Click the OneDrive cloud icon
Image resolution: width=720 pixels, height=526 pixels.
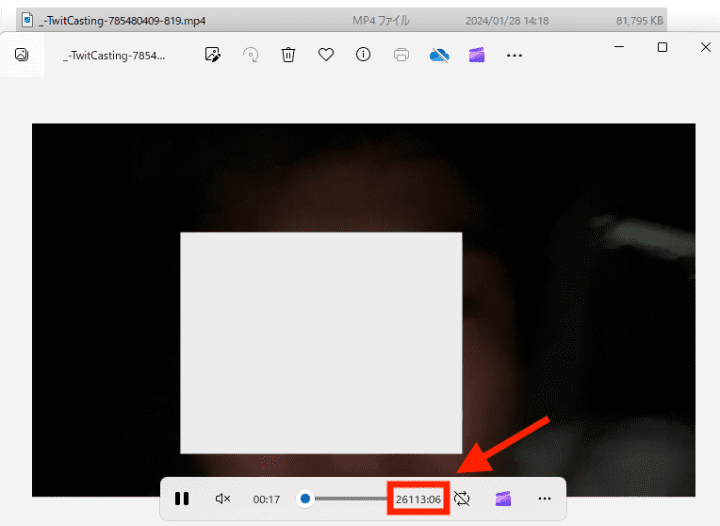[439, 56]
